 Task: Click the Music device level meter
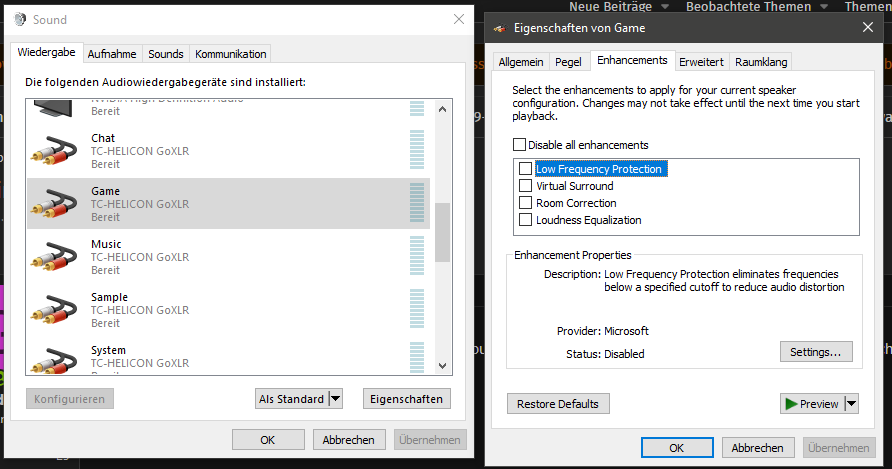417,256
